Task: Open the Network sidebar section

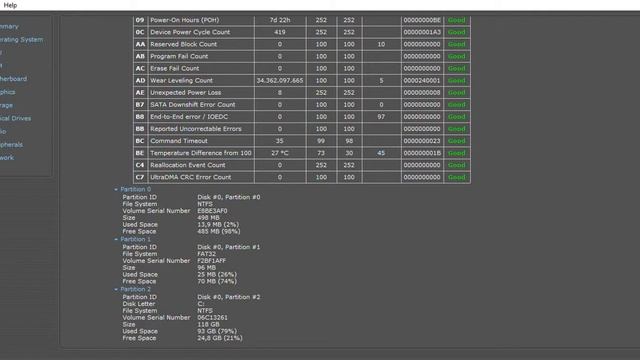Action: coord(7,158)
